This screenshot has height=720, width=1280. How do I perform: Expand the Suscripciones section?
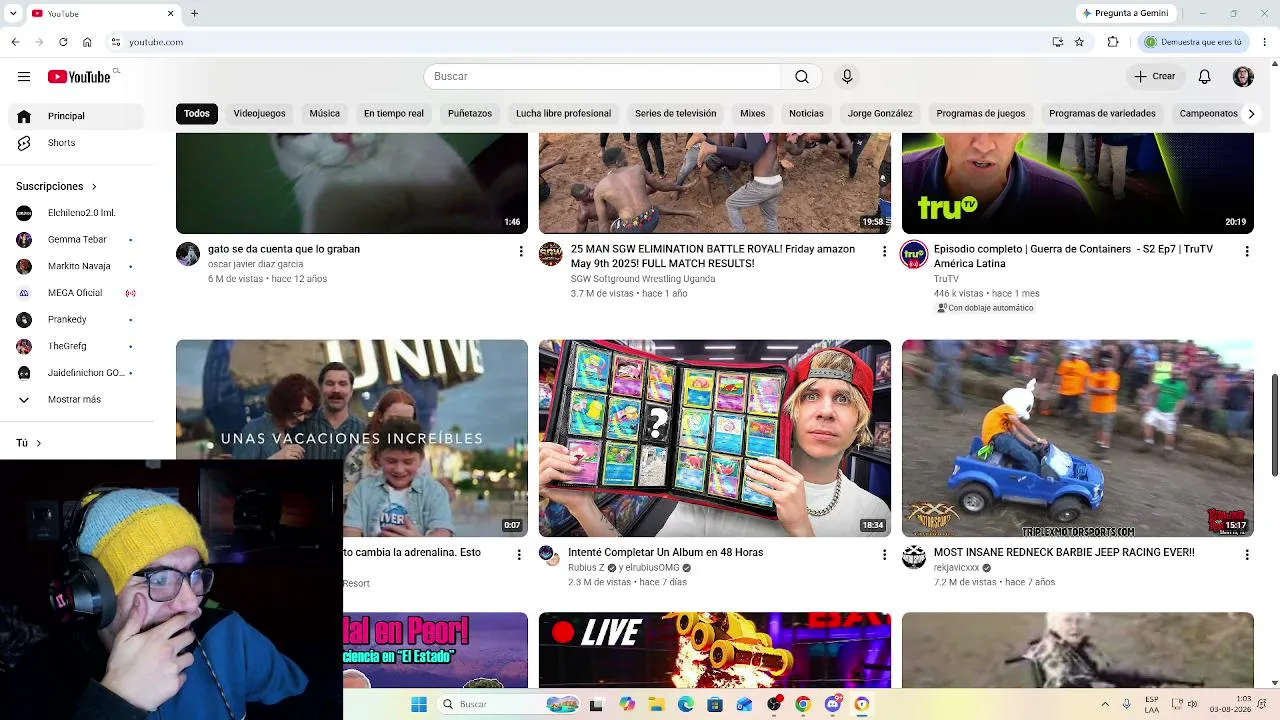57,186
